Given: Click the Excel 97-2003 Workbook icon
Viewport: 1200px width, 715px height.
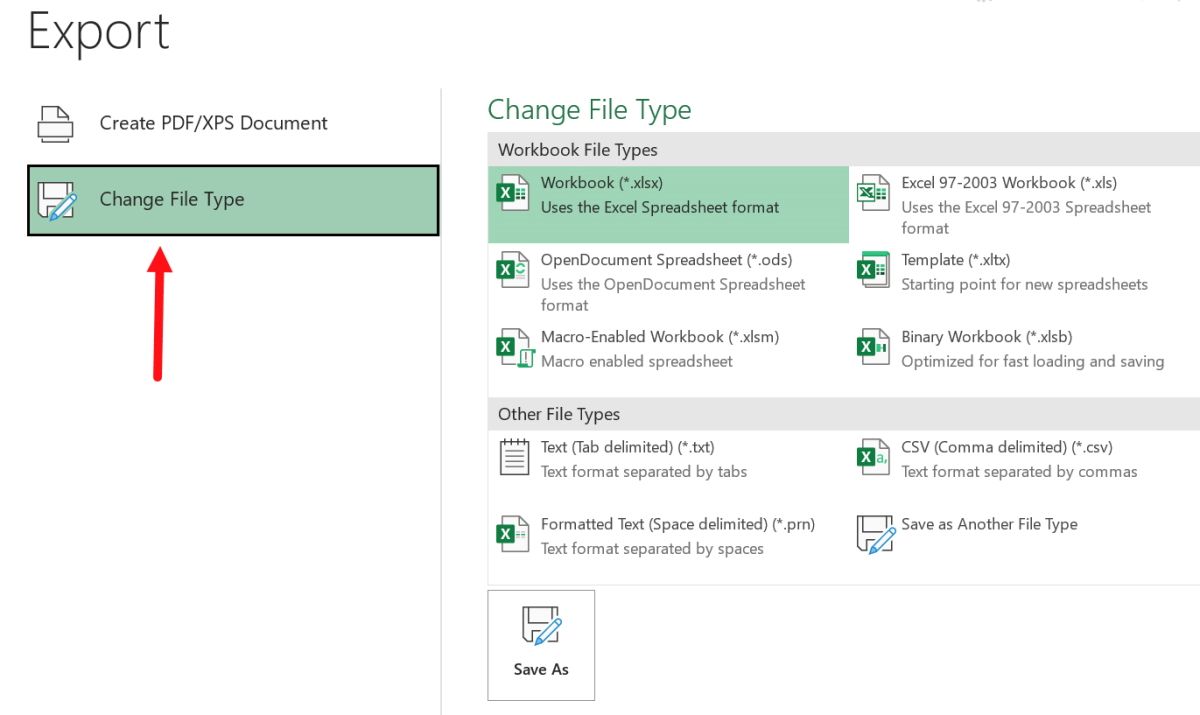Looking at the screenshot, I should [873, 193].
